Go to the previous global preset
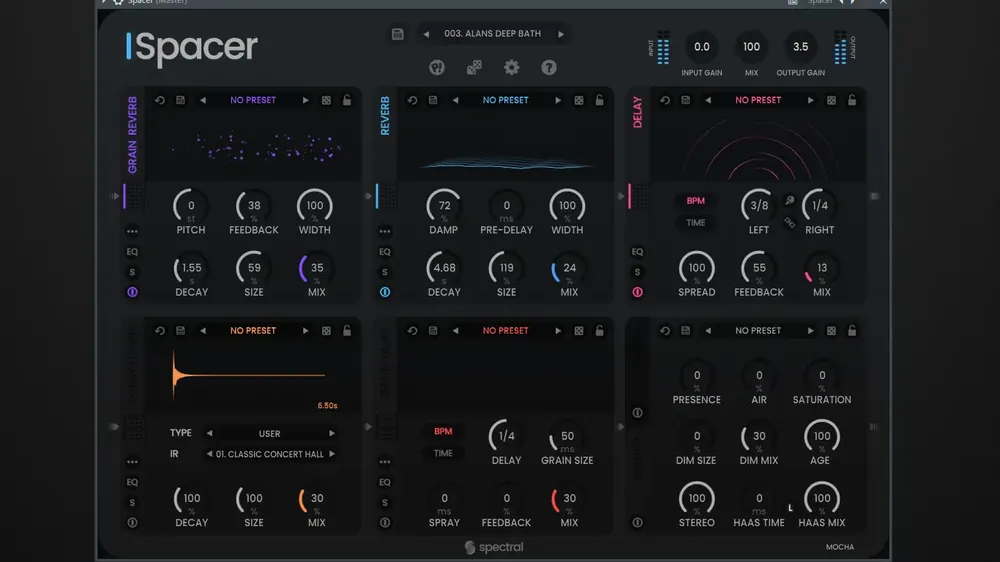1000x562 pixels. click(426, 34)
